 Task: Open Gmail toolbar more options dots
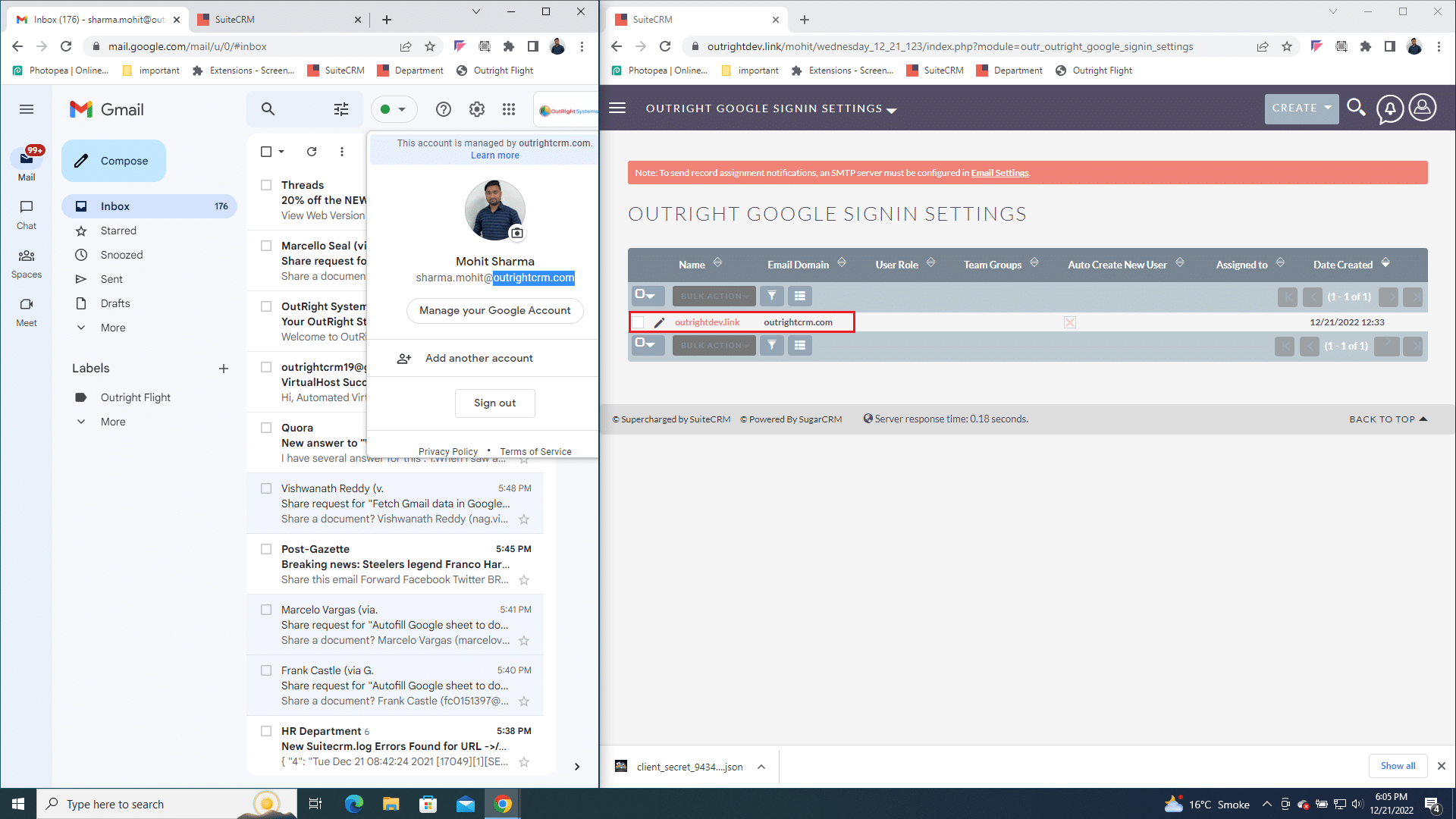point(342,152)
